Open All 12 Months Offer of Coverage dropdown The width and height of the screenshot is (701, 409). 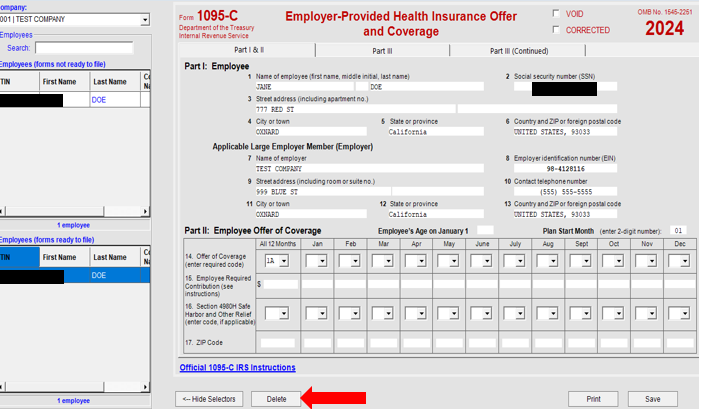coord(284,261)
